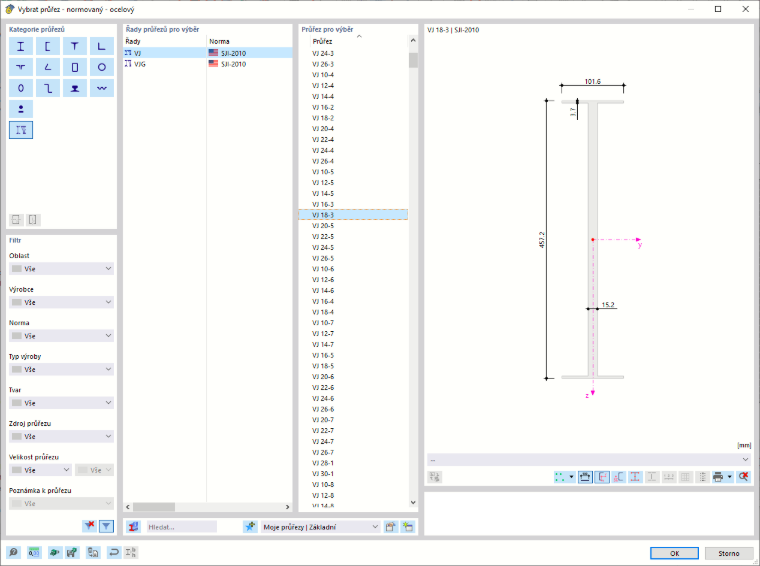The width and height of the screenshot is (760, 566).
Task: Expand the Tvar filter dropdown
Action: click(x=62, y=403)
